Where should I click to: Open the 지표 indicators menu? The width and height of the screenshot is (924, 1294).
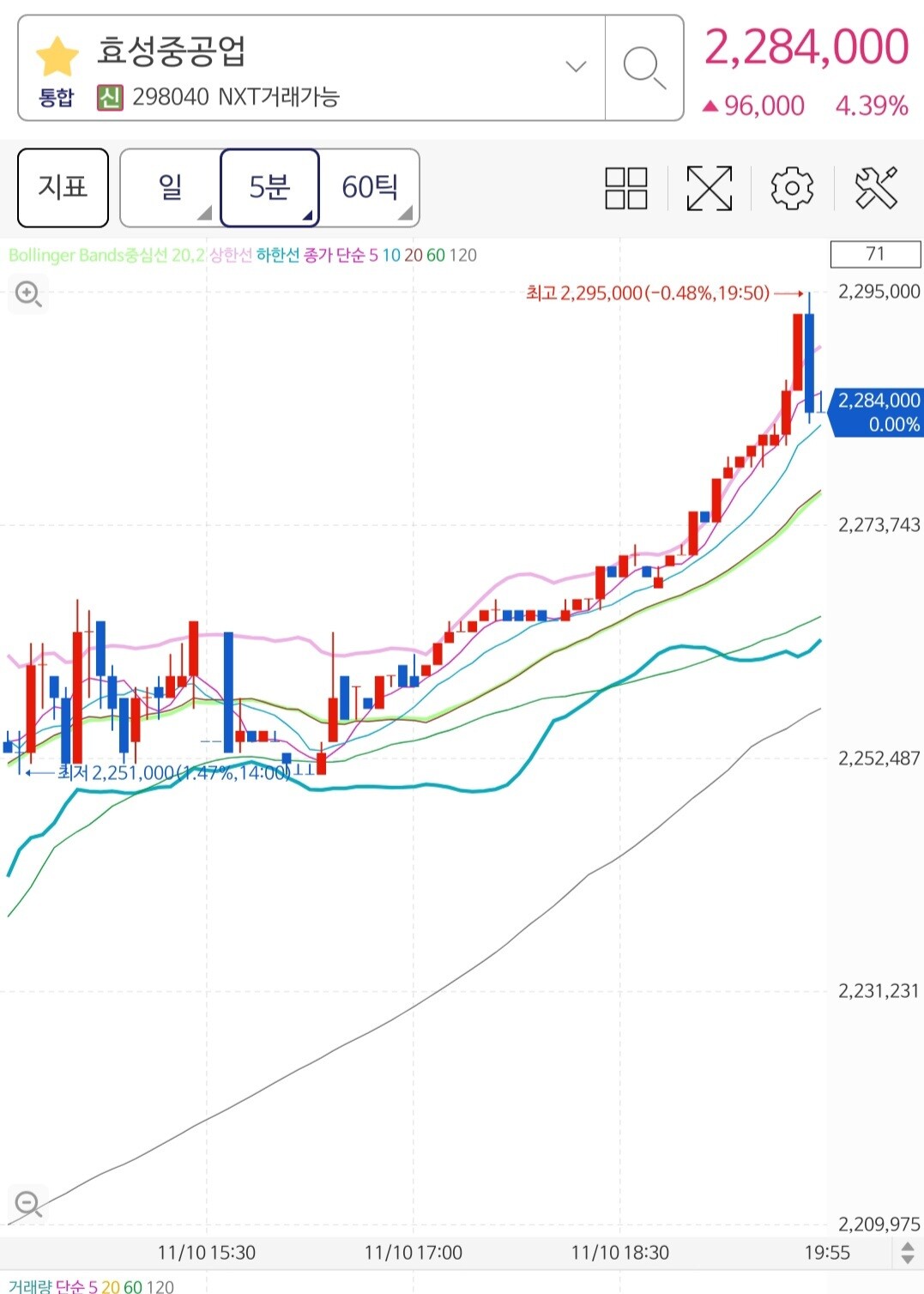click(x=63, y=188)
